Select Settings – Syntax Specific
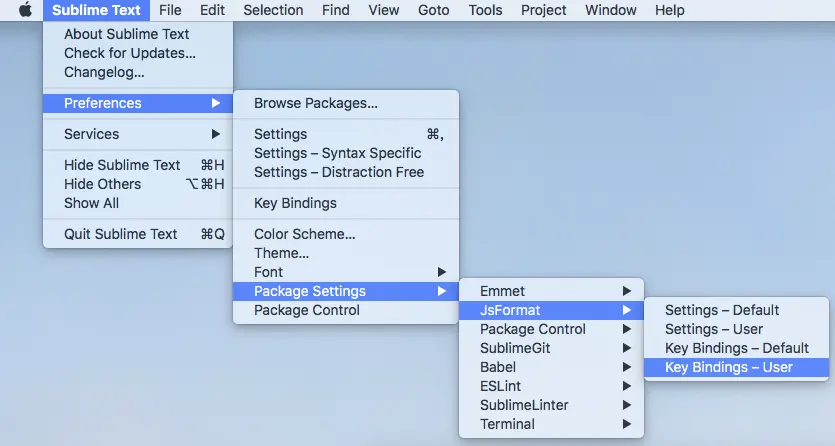835x446 pixels. point(337,153)
